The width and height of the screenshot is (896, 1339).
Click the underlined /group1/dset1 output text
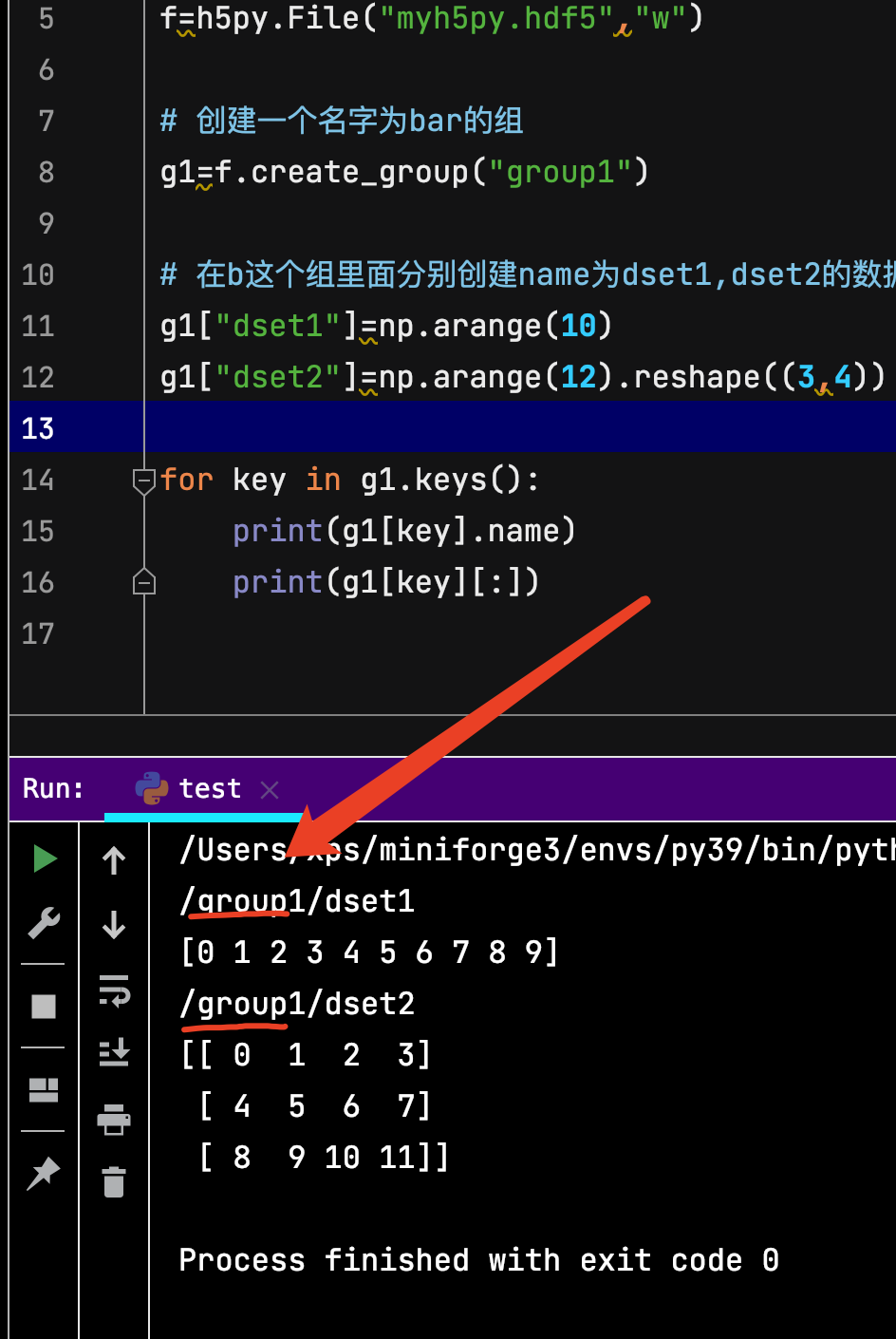tap(297, 899)
